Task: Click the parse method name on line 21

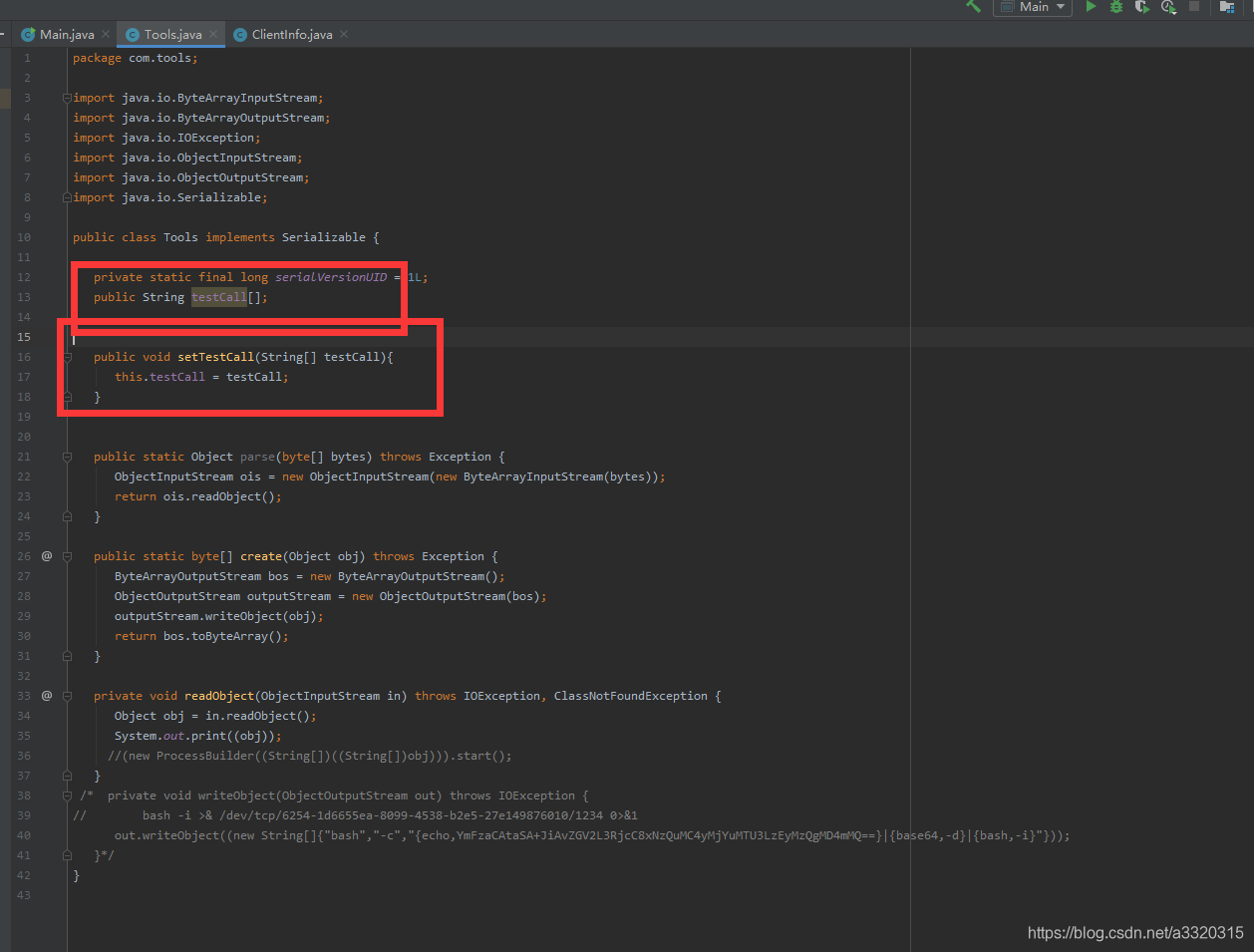Action: point(257,457)
